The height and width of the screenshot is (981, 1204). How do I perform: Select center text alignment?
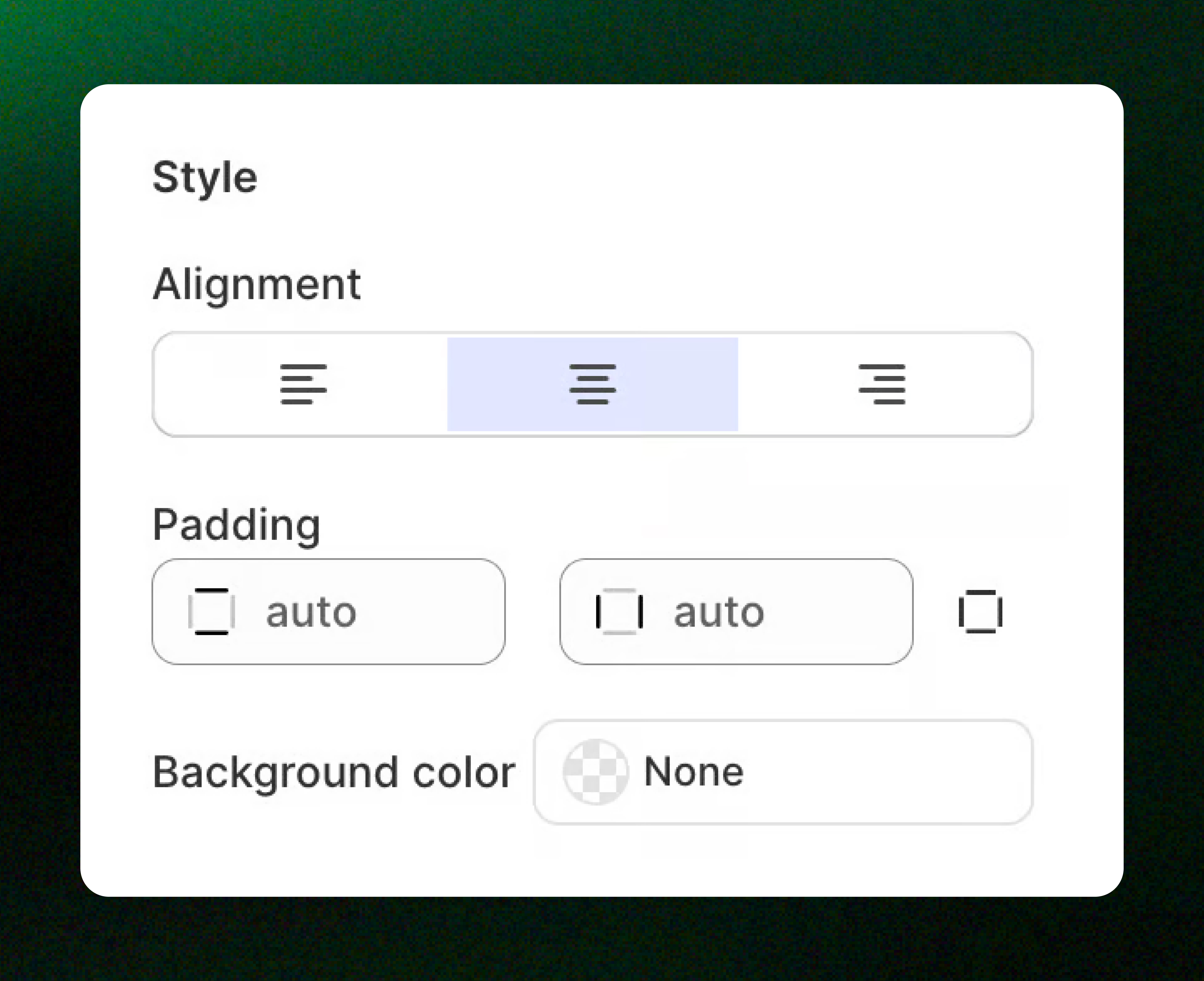point(592,384)
